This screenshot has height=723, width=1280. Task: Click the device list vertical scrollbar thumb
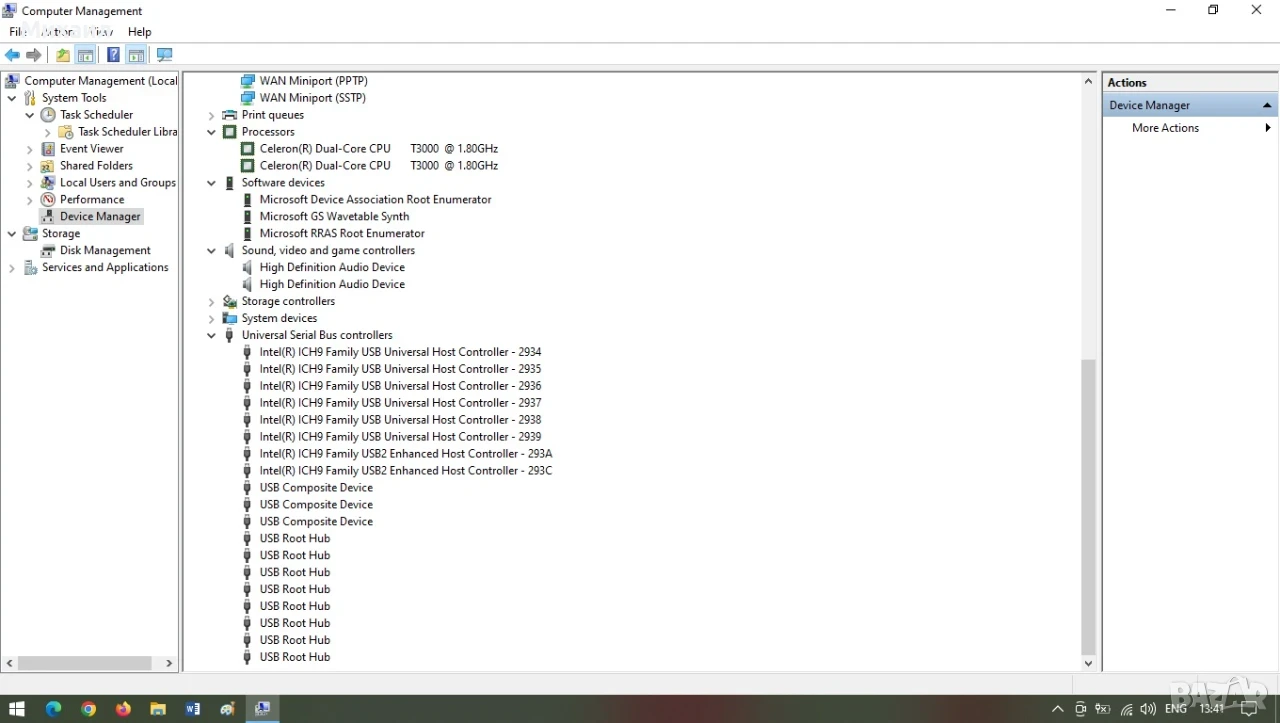pos(1089,507)
